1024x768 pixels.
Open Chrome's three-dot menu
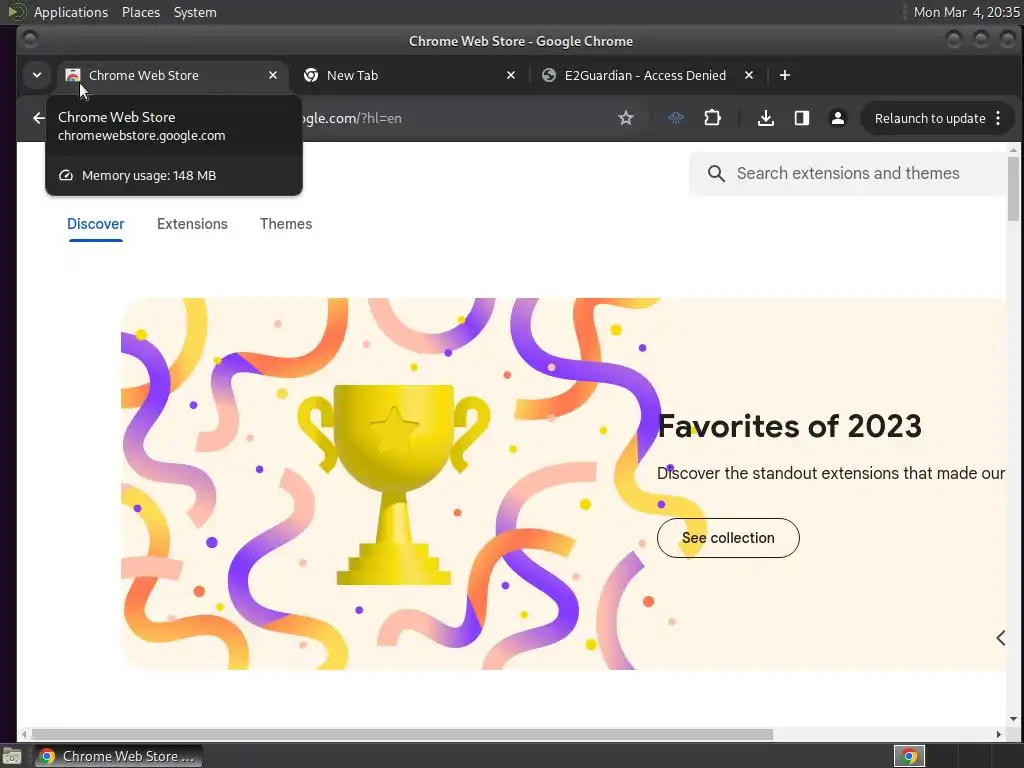pos(998,118)
